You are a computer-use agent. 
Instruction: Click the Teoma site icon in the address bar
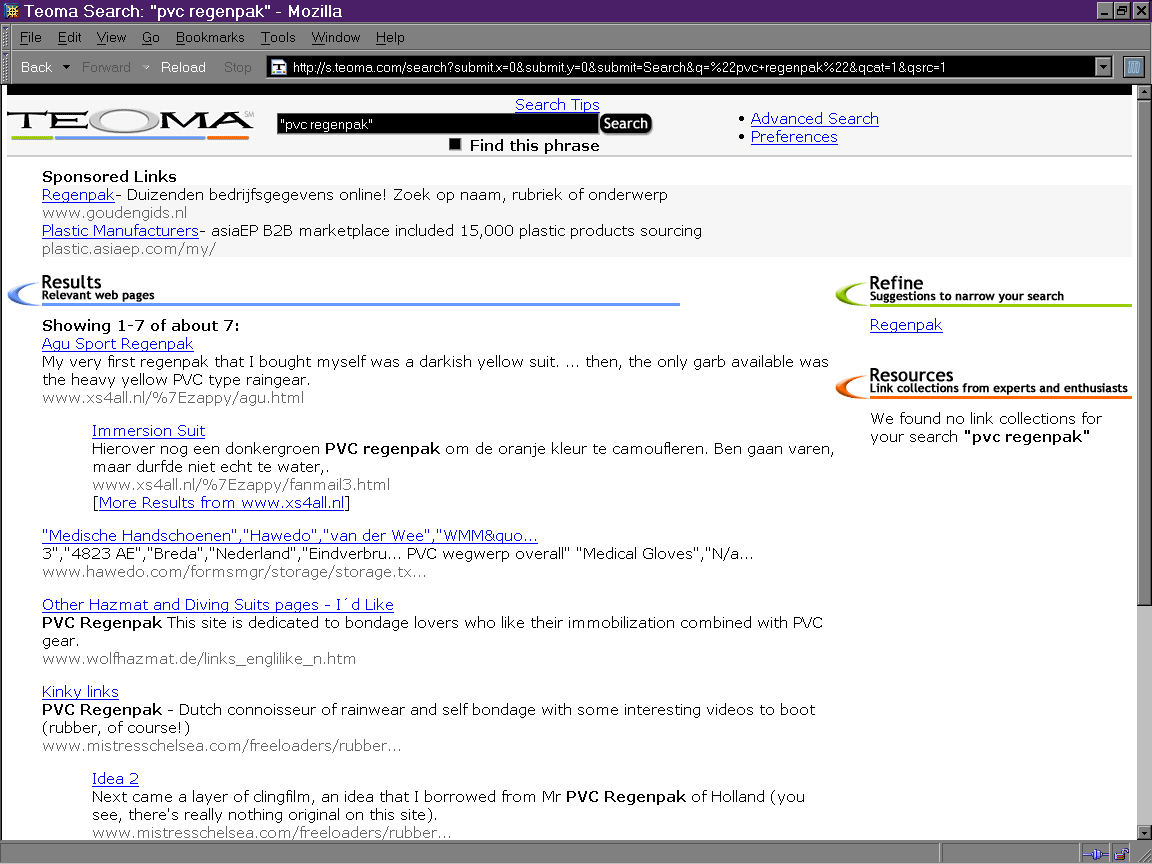(x=278, y=68)
